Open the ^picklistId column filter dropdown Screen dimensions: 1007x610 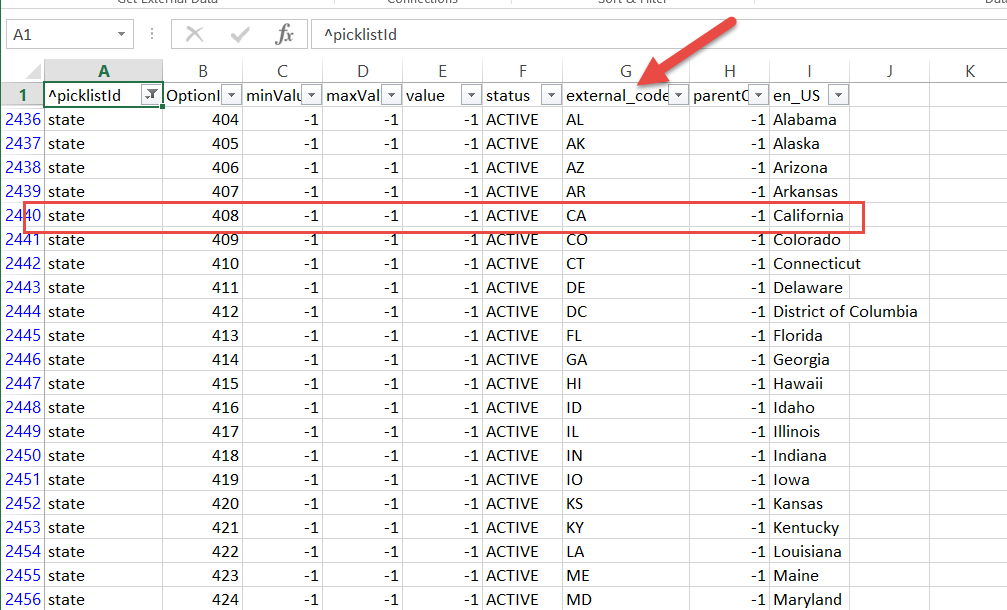(x=152, y=95)
